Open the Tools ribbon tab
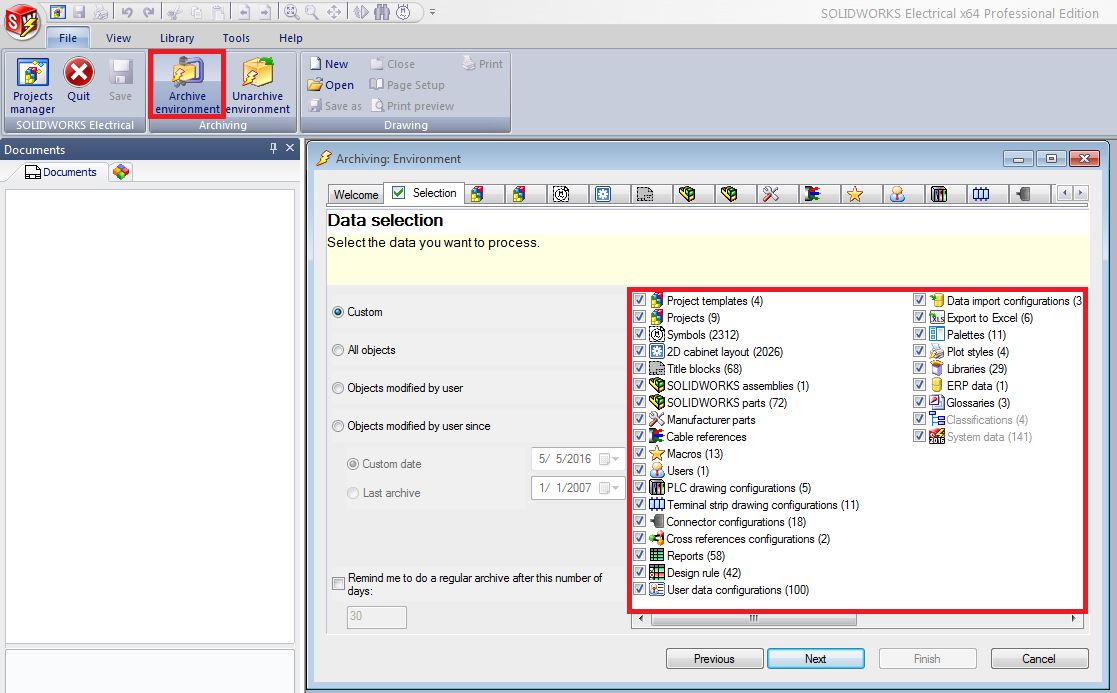The width and height of the screenshot is (1117, 693). pyautogui.click(x=236, y=38)
